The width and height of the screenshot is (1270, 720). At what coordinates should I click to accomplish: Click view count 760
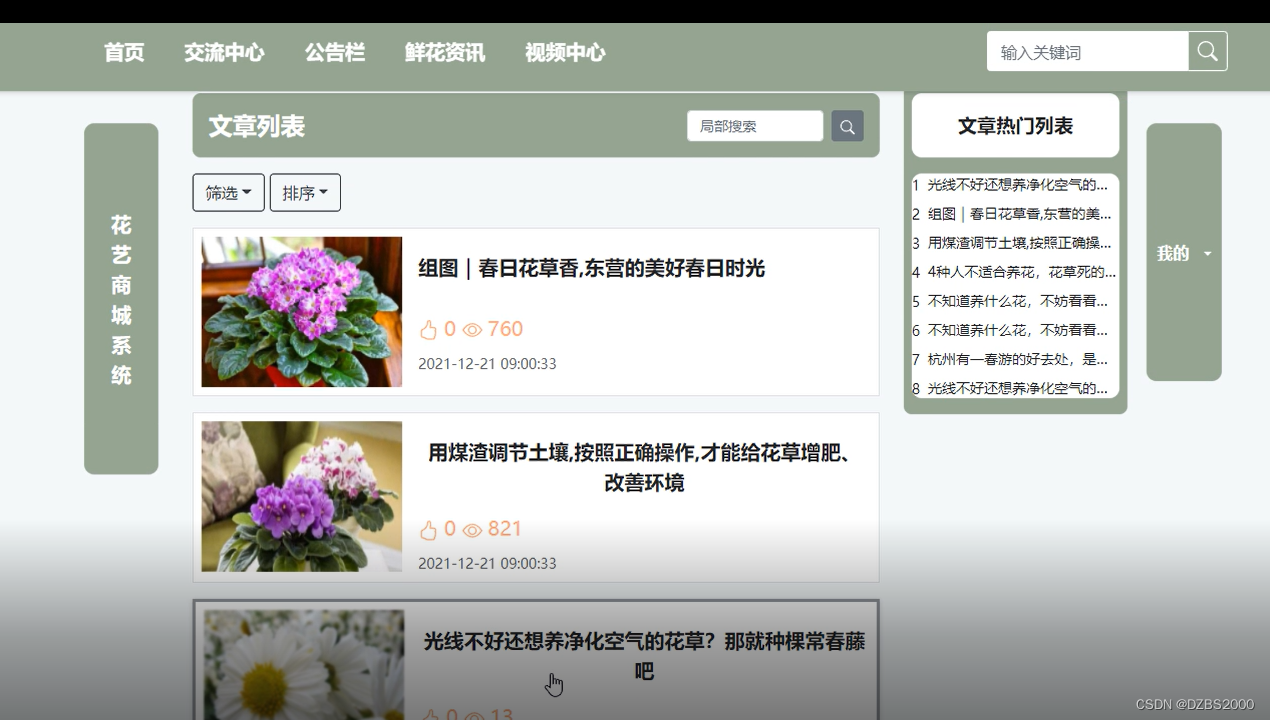pos(505,329)
